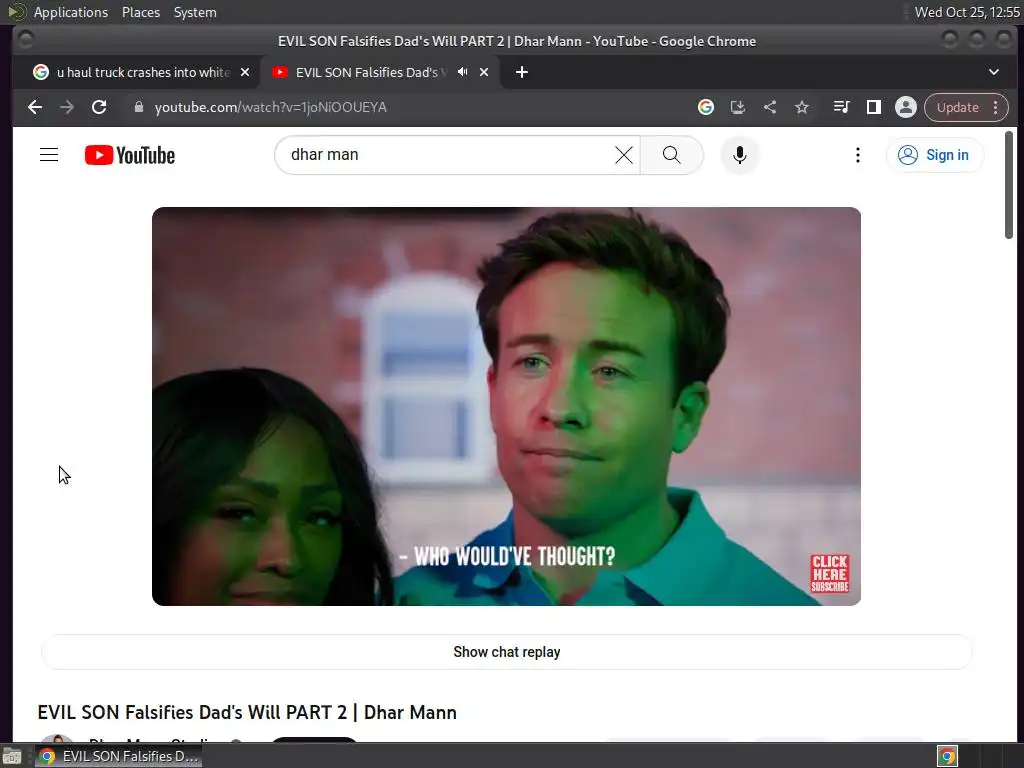Show chat replay
The width and height of the screenshot is (1024, 768).
pyautogui.click(x=506, y=652)
